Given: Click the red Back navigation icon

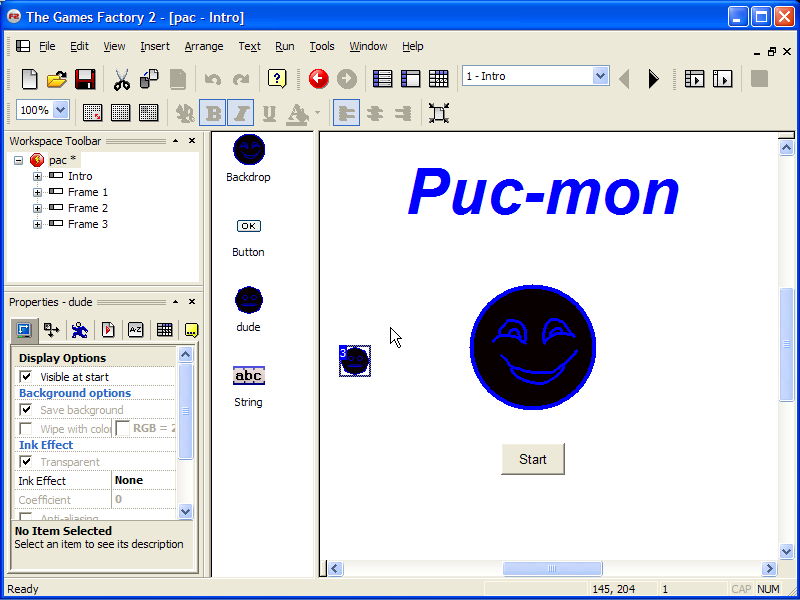Looking at the screenshot, I should click(318, 79).
